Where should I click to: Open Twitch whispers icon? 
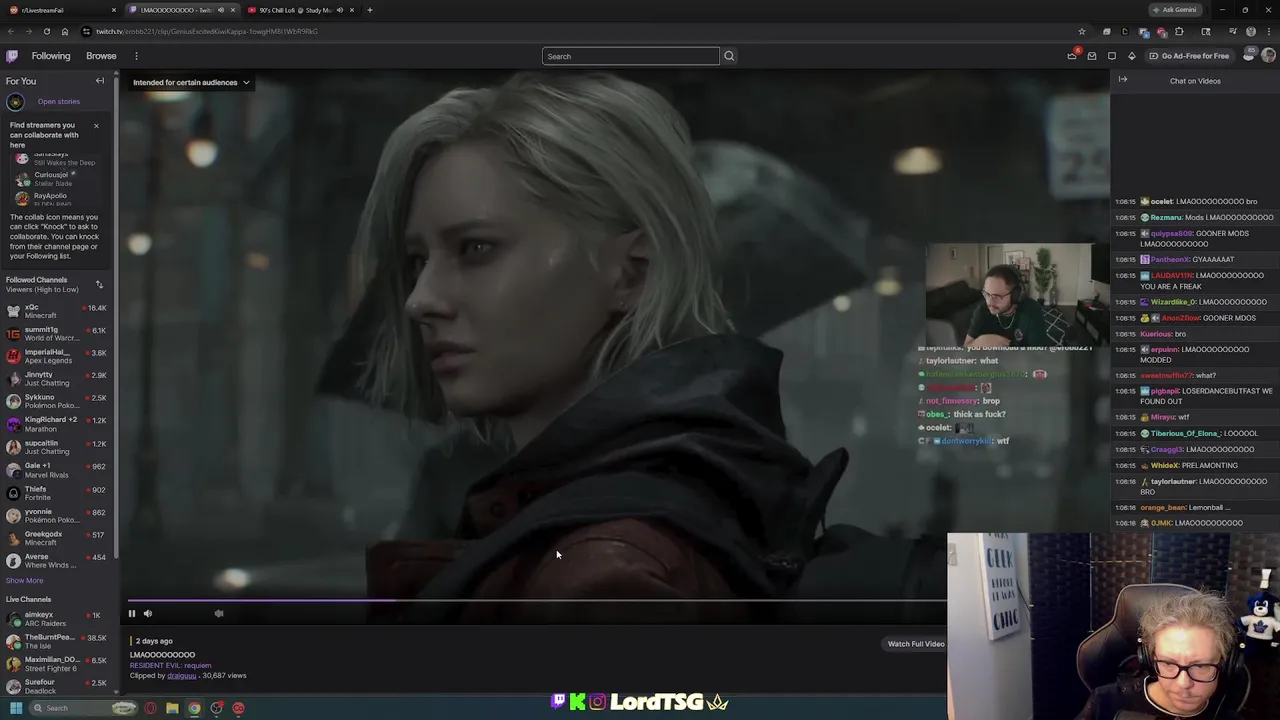pyautogui.click(x=1111, y=56)
